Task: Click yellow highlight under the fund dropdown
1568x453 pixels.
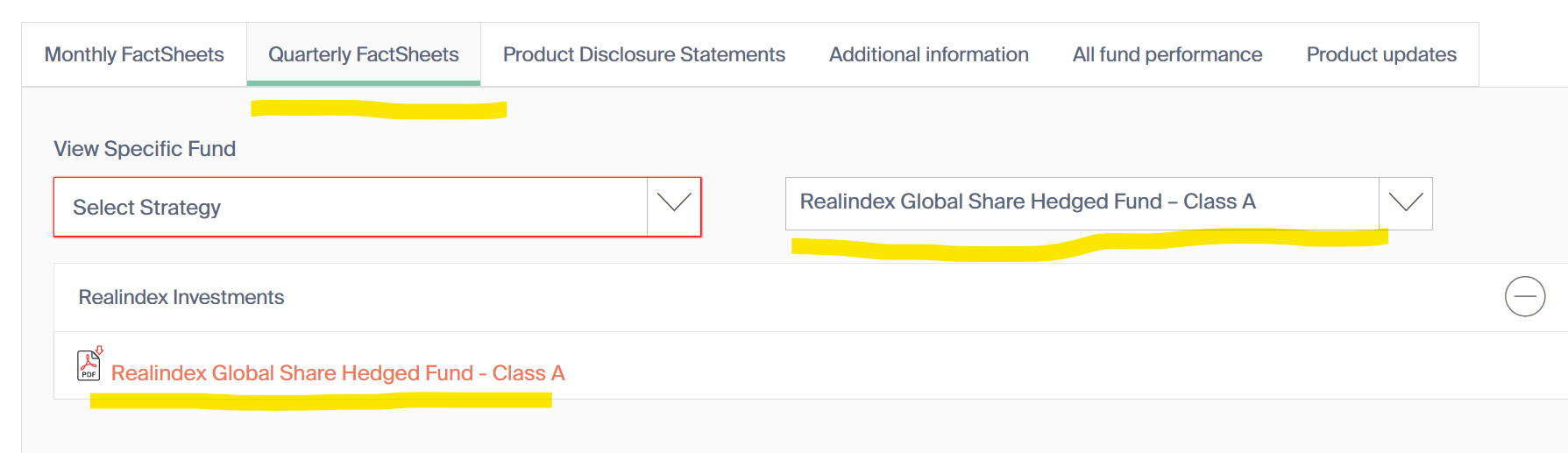Action: pyautogui.click(x=1087, y=244)
